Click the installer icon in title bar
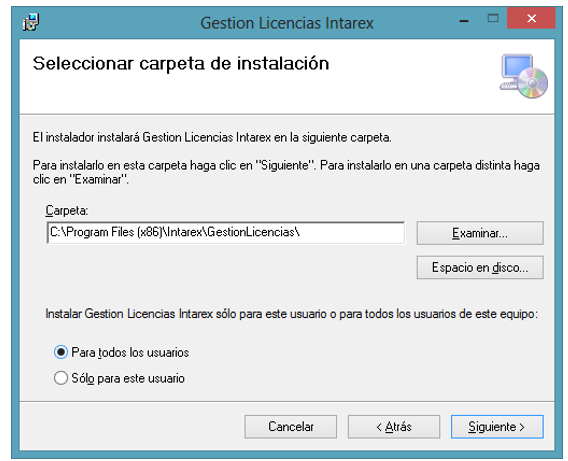This screenshot has width=568, height=461. pyautogui.click(x=31, y=22)
